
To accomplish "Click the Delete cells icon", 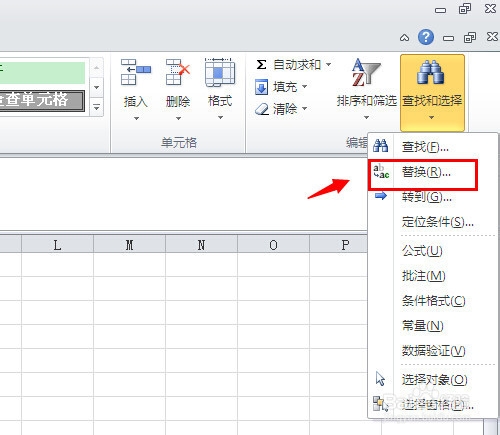I will coord(178,72).
